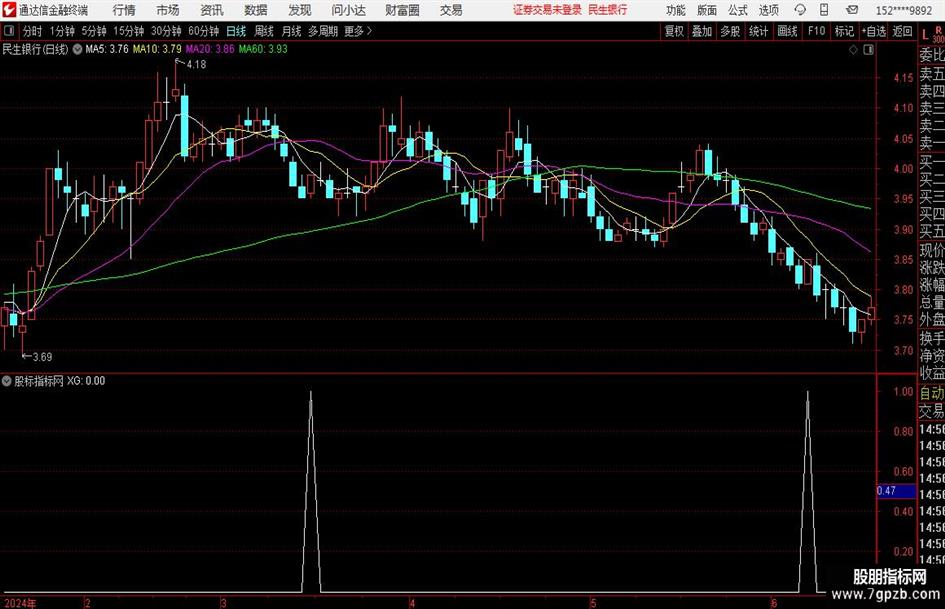The height and width of the screenshot is (609, 945).
Task: Click the MA20: 3.86 label
Action: point(210,49)
